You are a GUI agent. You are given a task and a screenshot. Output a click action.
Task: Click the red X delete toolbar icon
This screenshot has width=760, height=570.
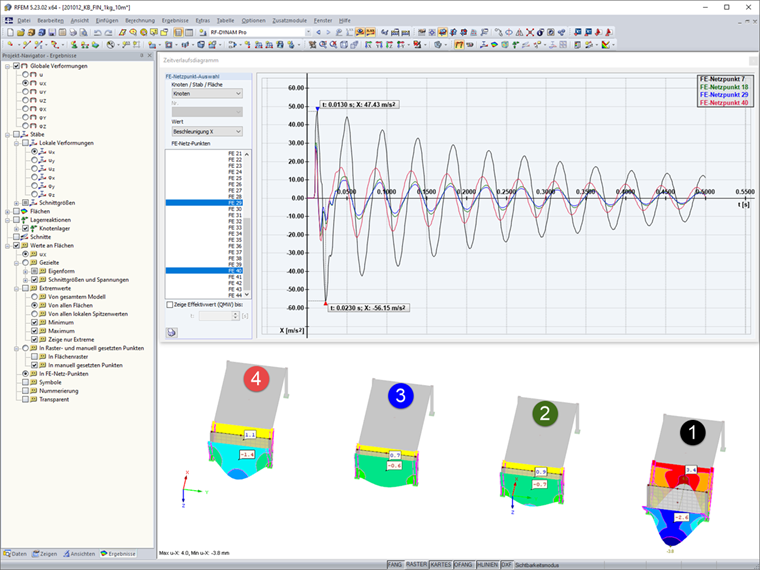530,32
